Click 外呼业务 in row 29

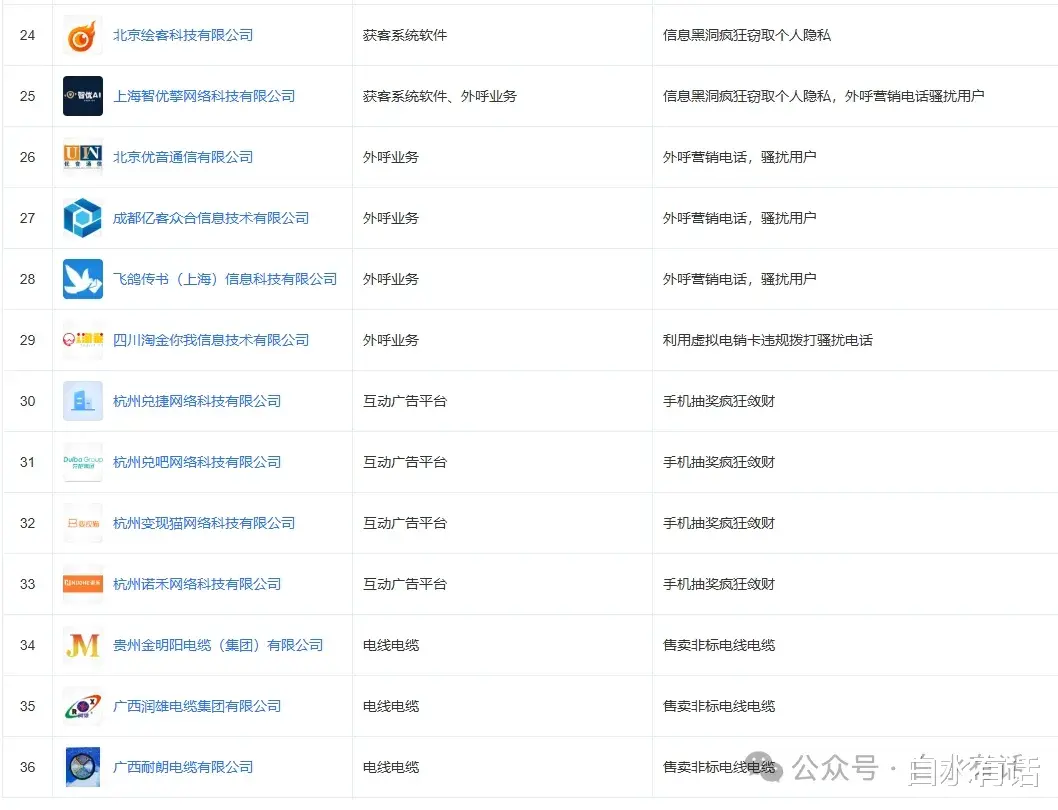click(391, 340)
